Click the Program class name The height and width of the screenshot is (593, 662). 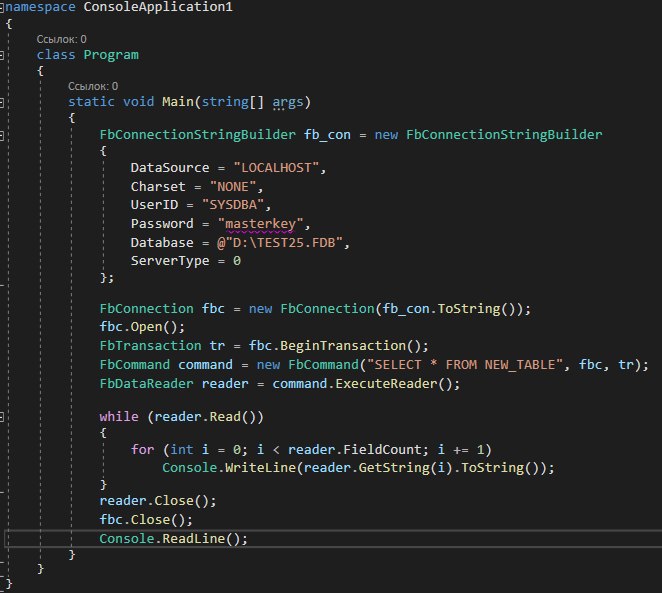(x=111, y=55)
